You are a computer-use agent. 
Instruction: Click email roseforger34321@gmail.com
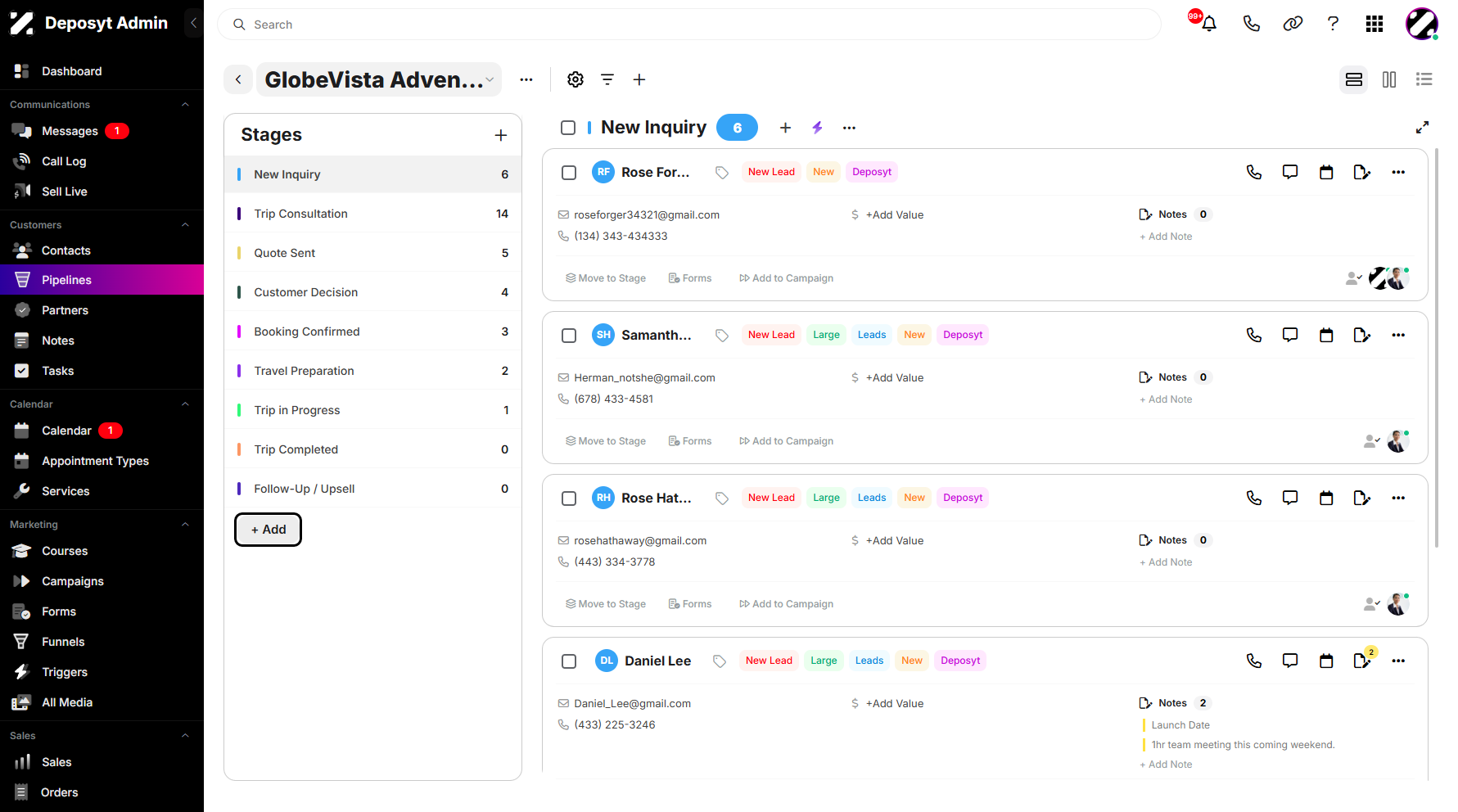(x=647, y=215)
